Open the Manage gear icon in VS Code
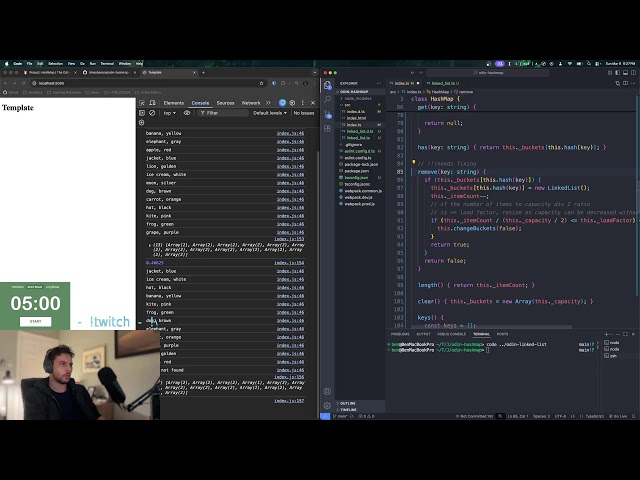640x480 pixels. [x=327, y=405]
